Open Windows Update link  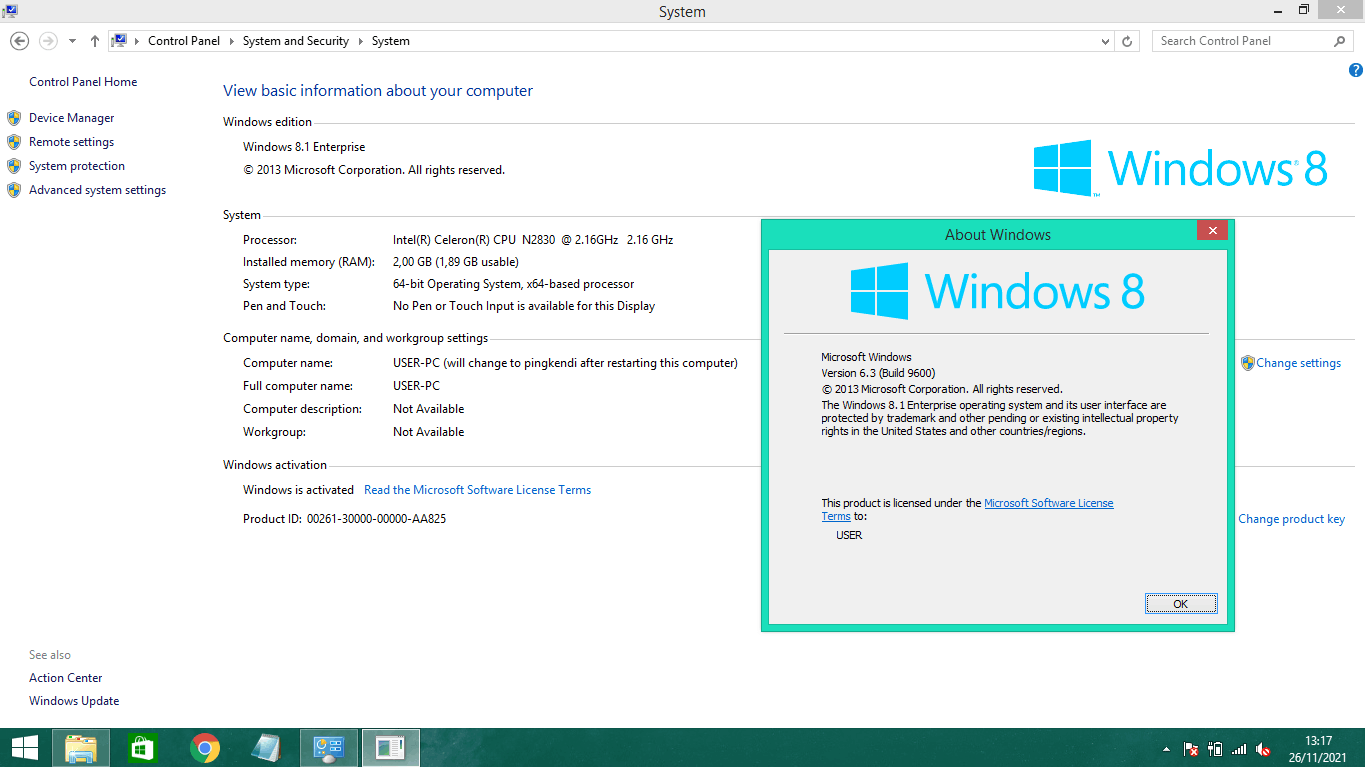coord(74,701)
